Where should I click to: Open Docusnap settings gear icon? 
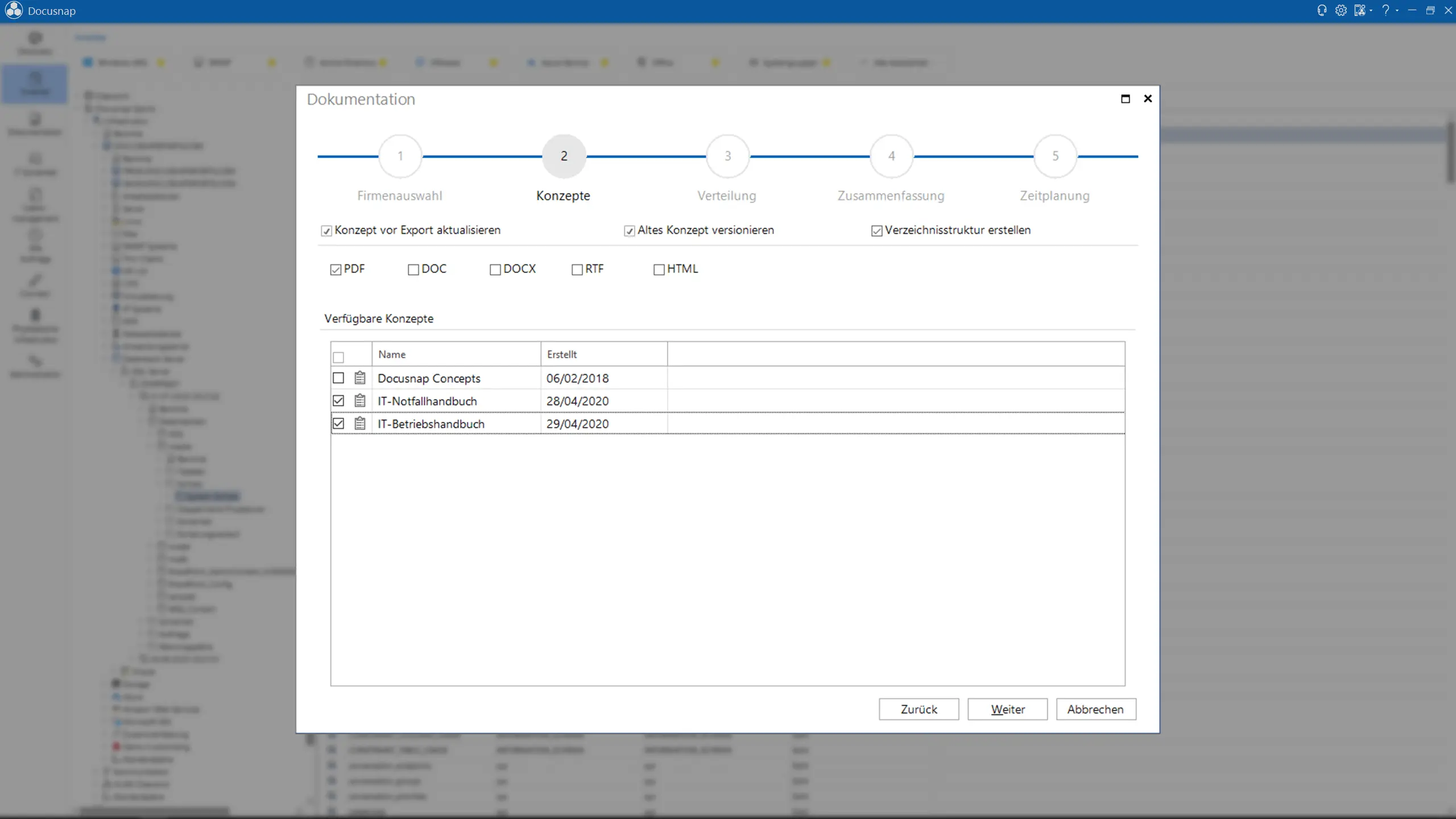pos(1341,11)
